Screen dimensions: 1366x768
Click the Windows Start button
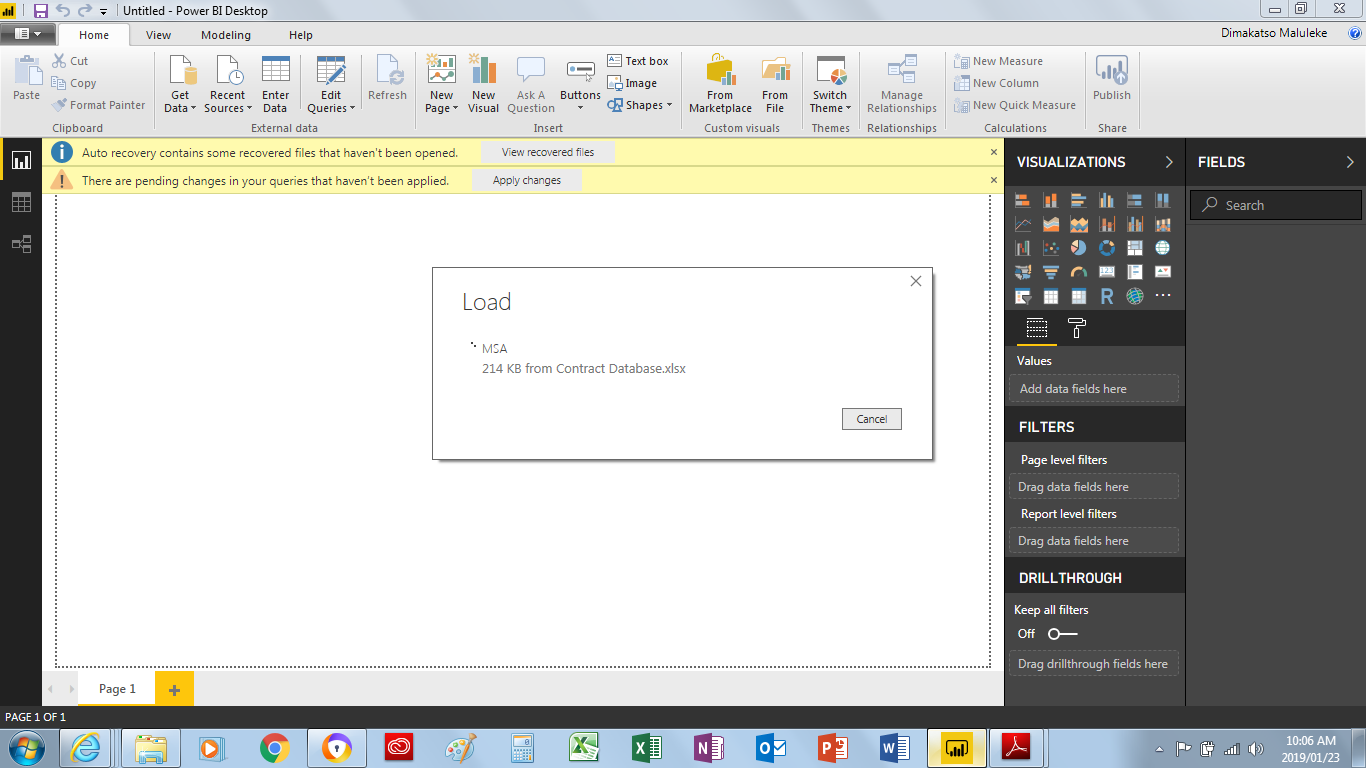[x=26, y=748]
